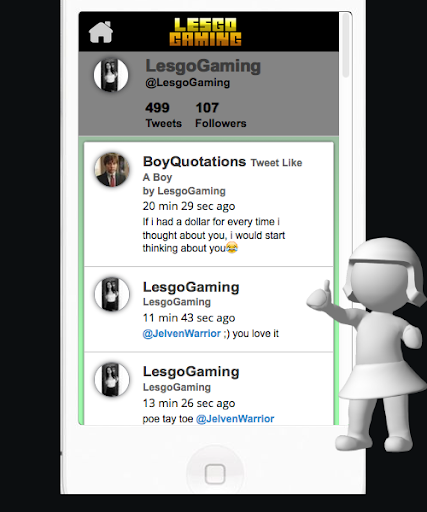The image size is (427, 512).
Task: Open BoyQuotations tweet author name
Action: 194,162
